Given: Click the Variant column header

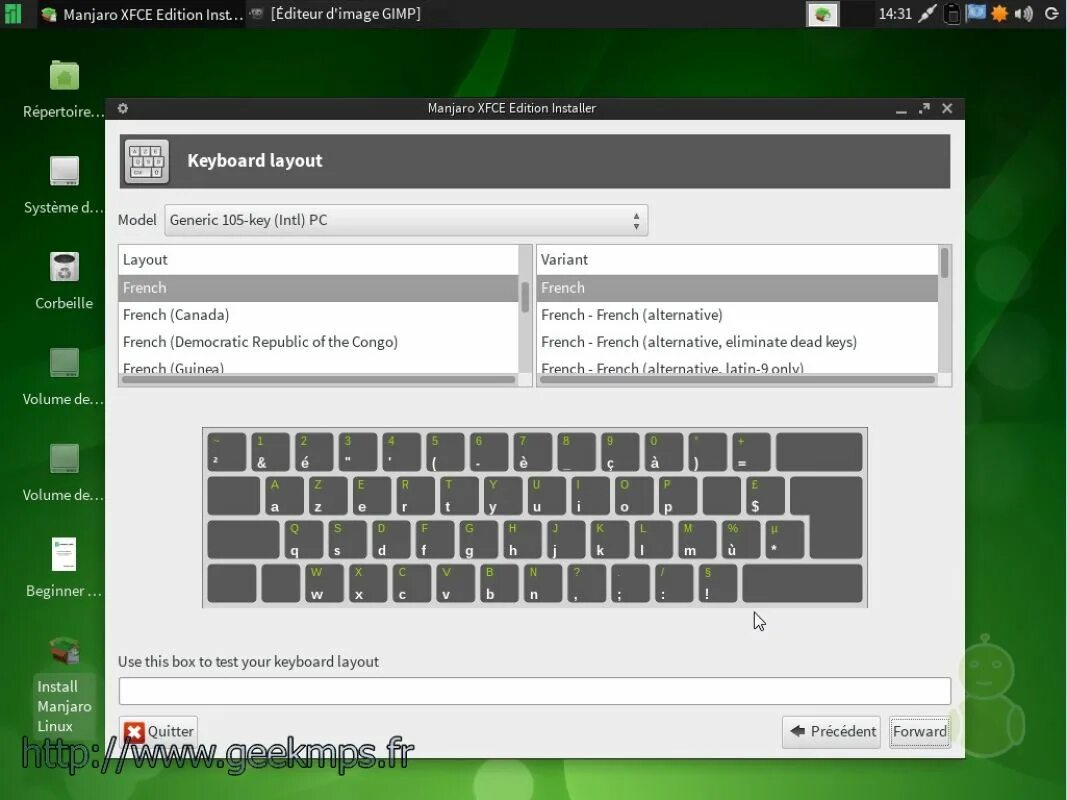Looking at the screenshot, I should pos(737,260).
